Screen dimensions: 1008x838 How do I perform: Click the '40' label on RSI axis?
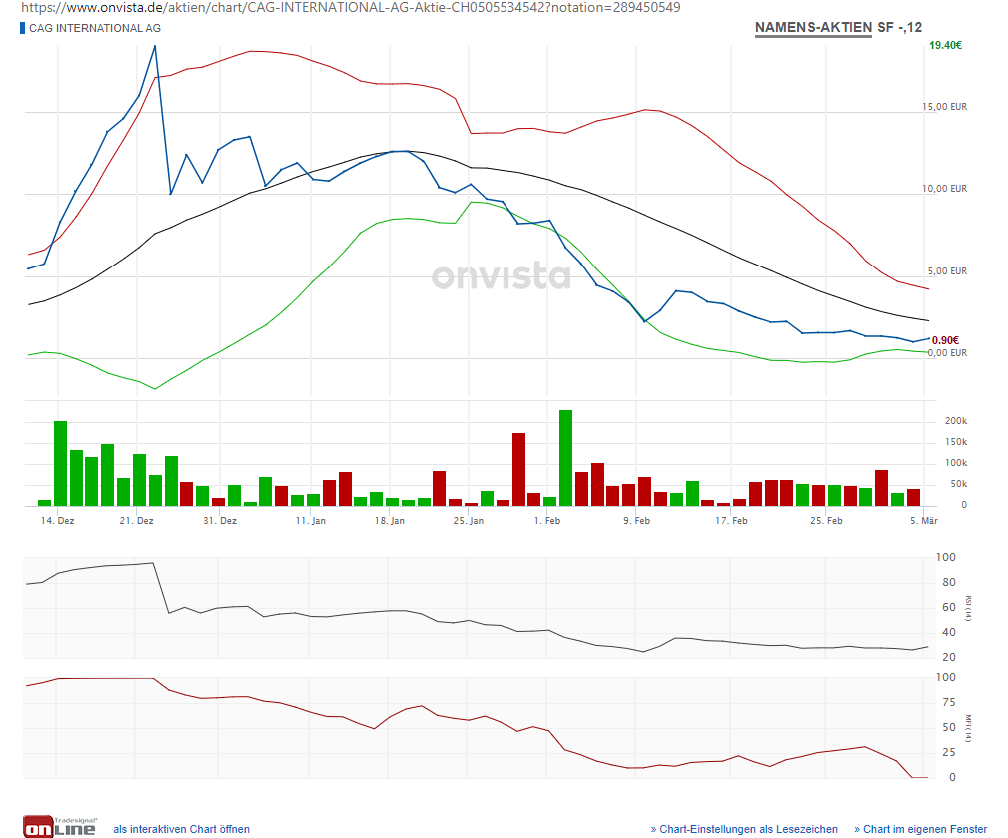point(949,632)
